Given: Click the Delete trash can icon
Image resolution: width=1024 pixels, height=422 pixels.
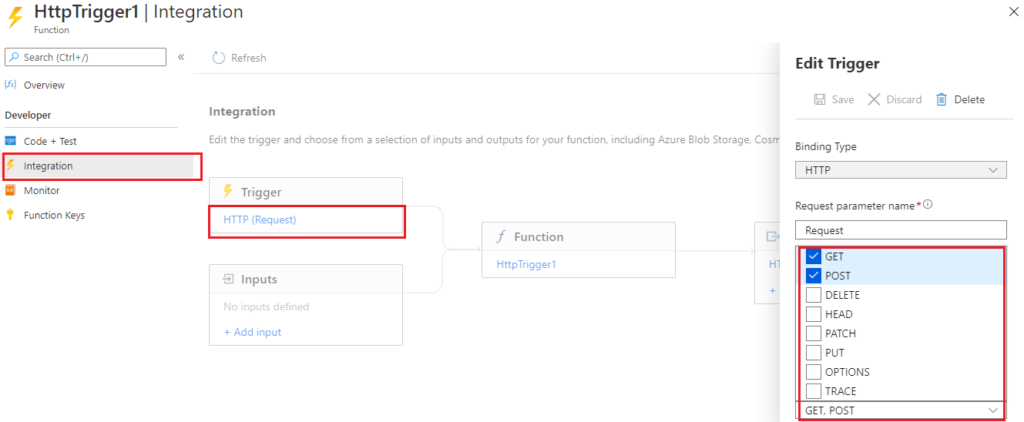Looking at the screenshot, I should [x=941, y=99].
